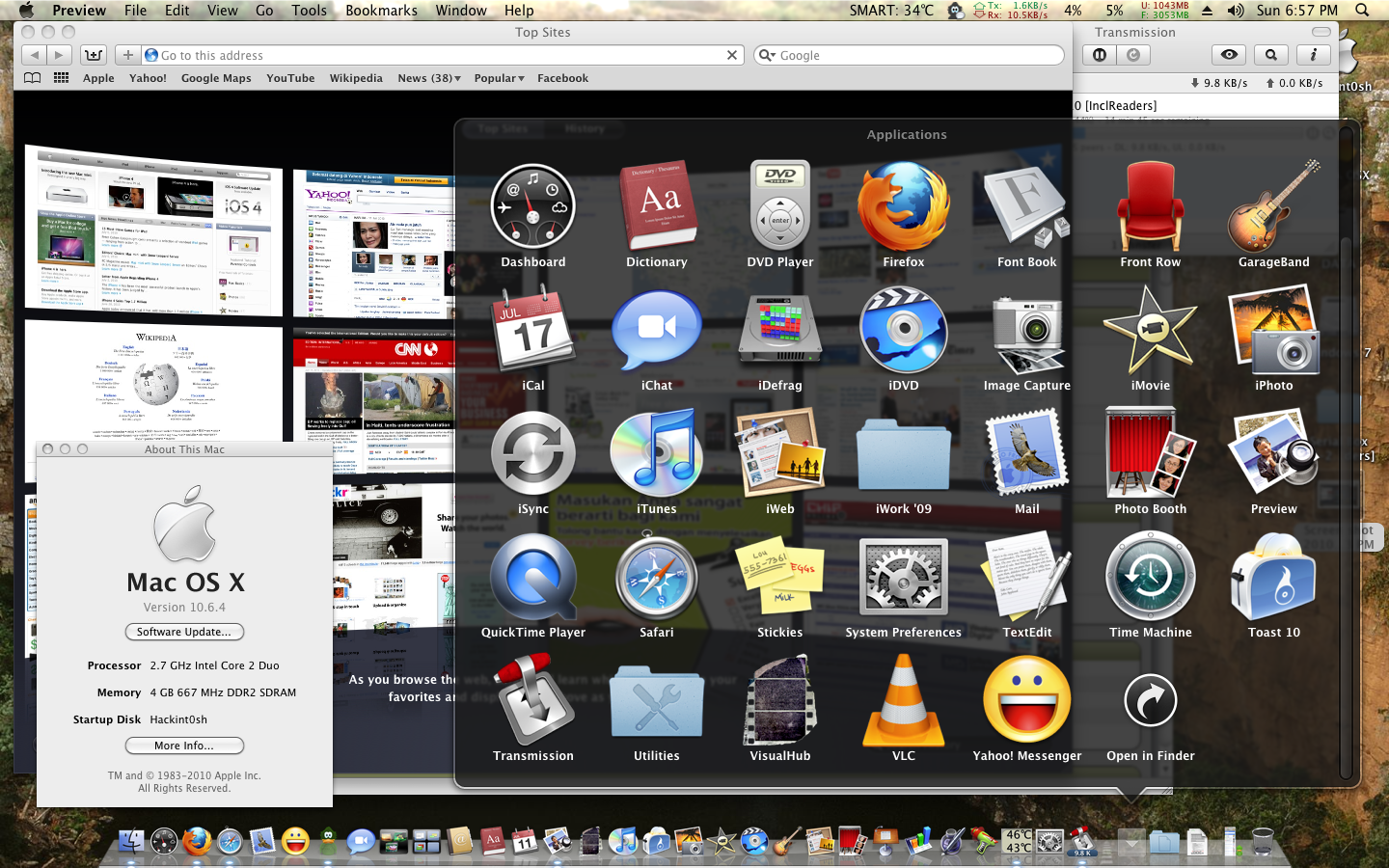Image resolution: width=1389 pixels, height=868 pixels.
Task: Open Wikipedia bookmark in Safari bar
Action: click(356, 78)
